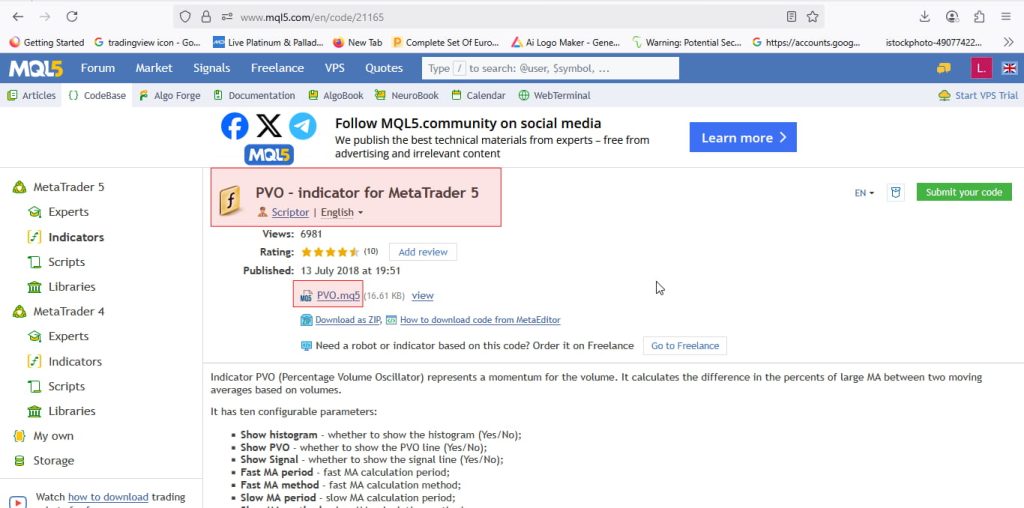This screenshot has width=1024, height=508.
Task: Open the Algo Forge tab
Action: [x=170, y=95]
